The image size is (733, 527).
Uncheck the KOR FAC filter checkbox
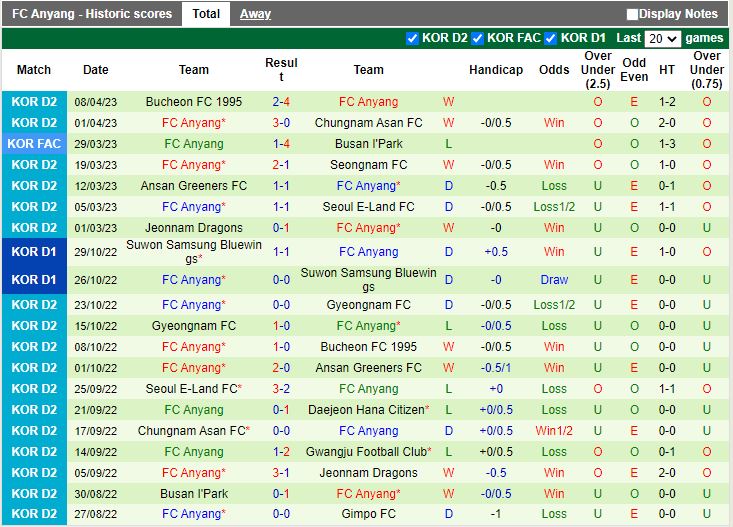pyautogui.click(x=477, y=38)
